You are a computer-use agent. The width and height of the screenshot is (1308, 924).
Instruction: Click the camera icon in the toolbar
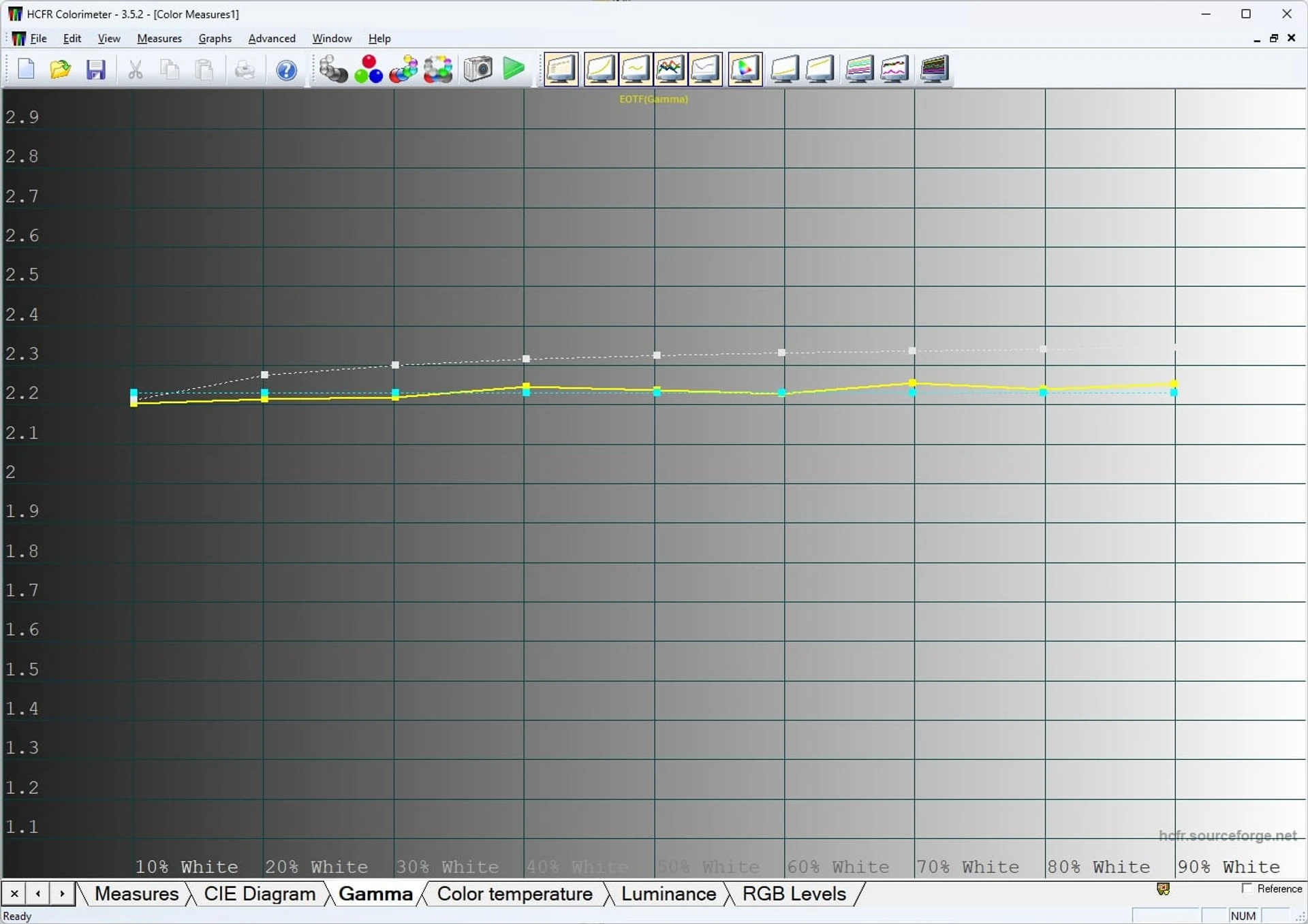478,69
